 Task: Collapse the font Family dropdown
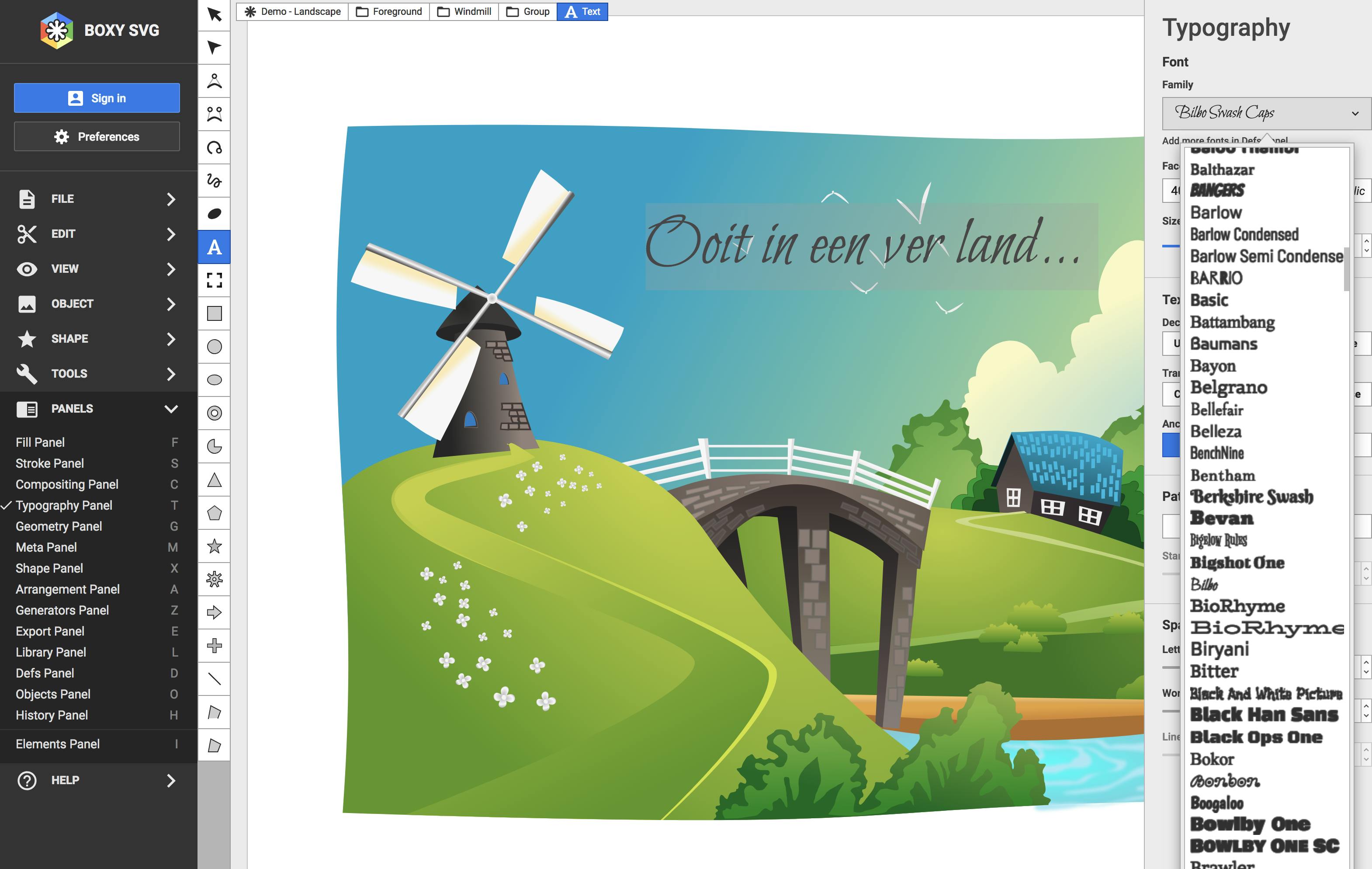tap(1265, 113)
